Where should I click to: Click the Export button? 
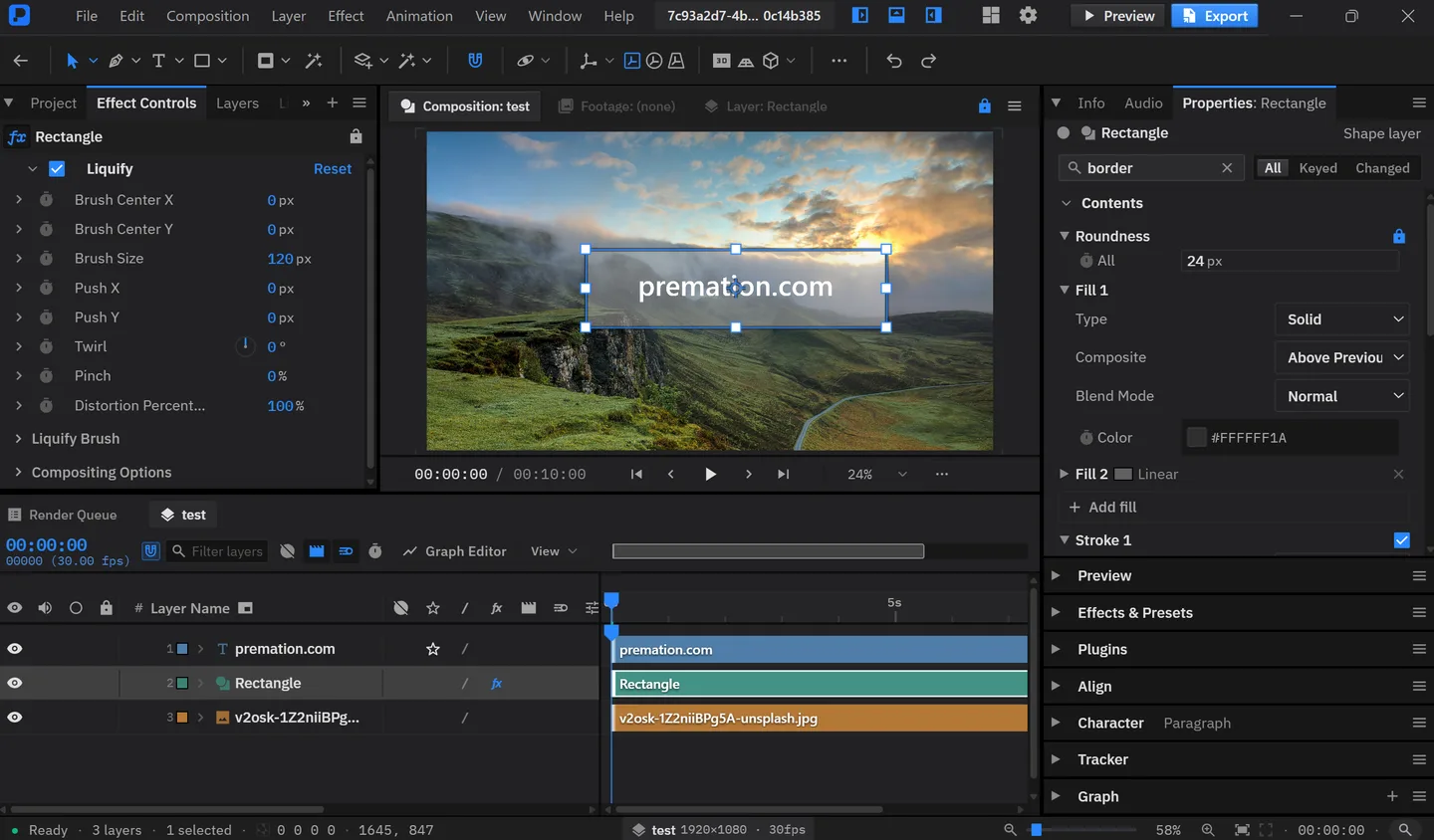tap(1215, 16)
